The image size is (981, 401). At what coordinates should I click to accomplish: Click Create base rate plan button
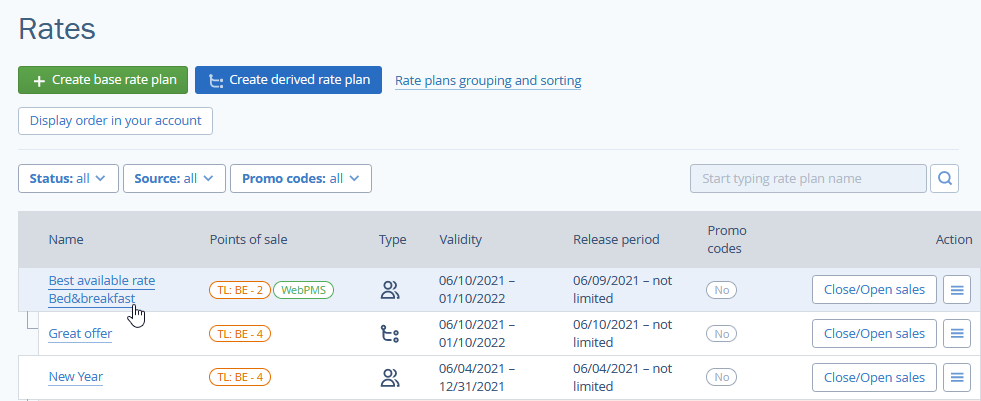point(103,80)
